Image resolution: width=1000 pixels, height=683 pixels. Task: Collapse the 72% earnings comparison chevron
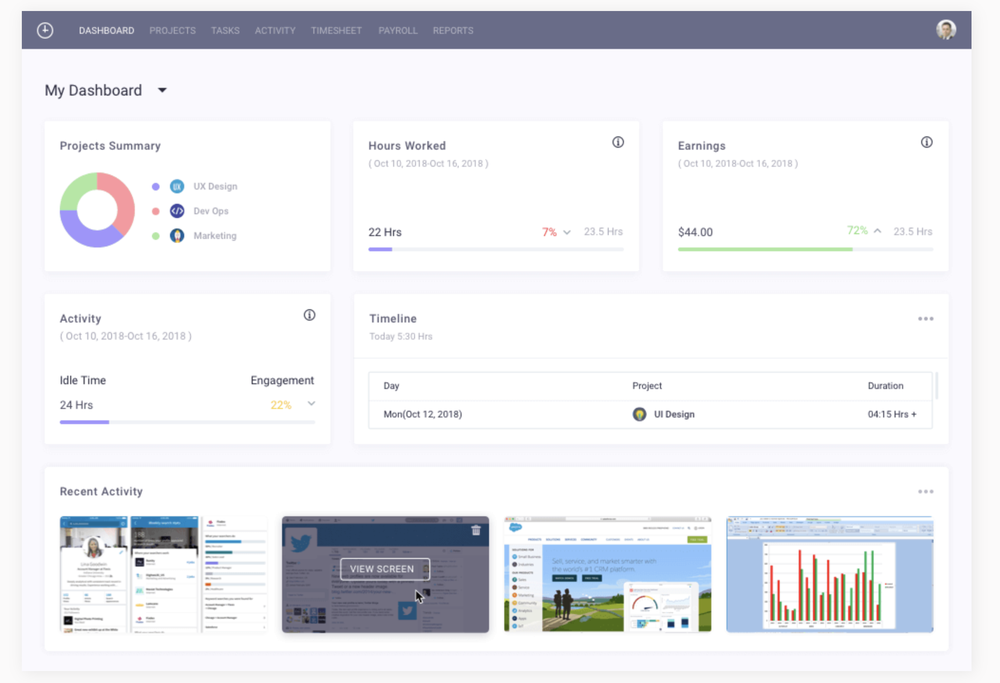874,231
